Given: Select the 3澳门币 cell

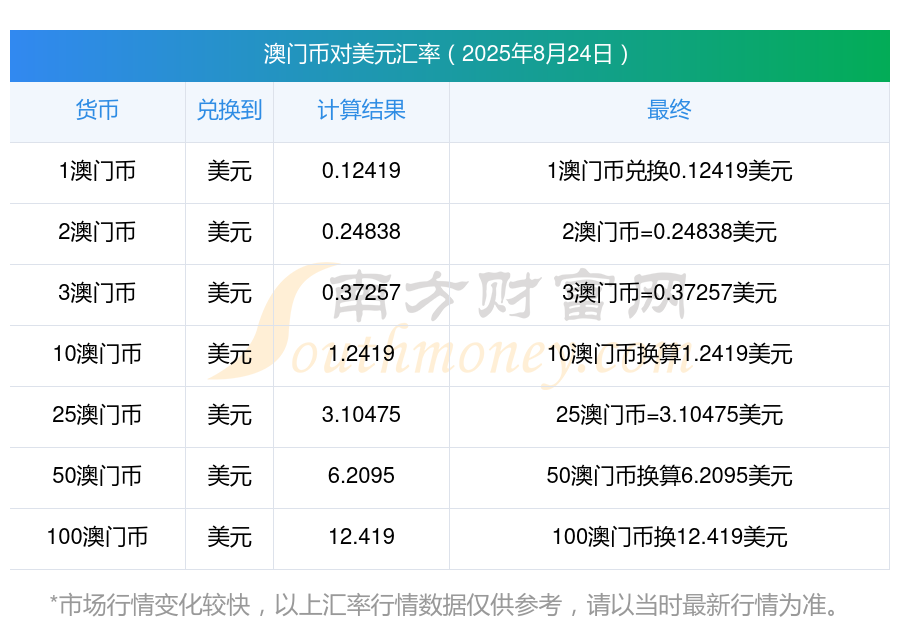Looking at the screenshot, I should (97, 293).
